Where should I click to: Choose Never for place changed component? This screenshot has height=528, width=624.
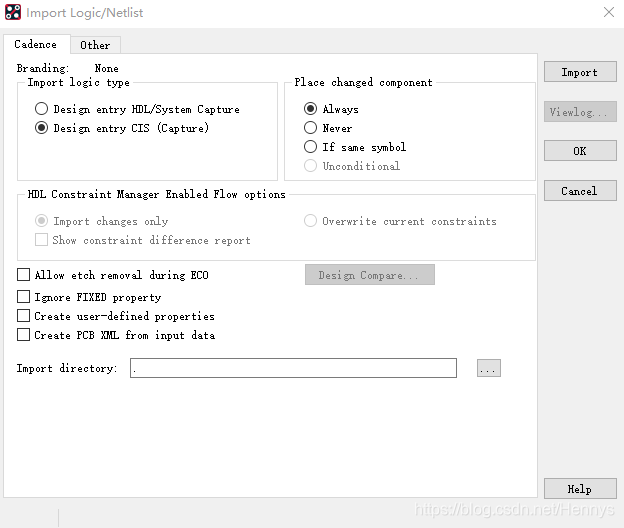click(311, 128)
